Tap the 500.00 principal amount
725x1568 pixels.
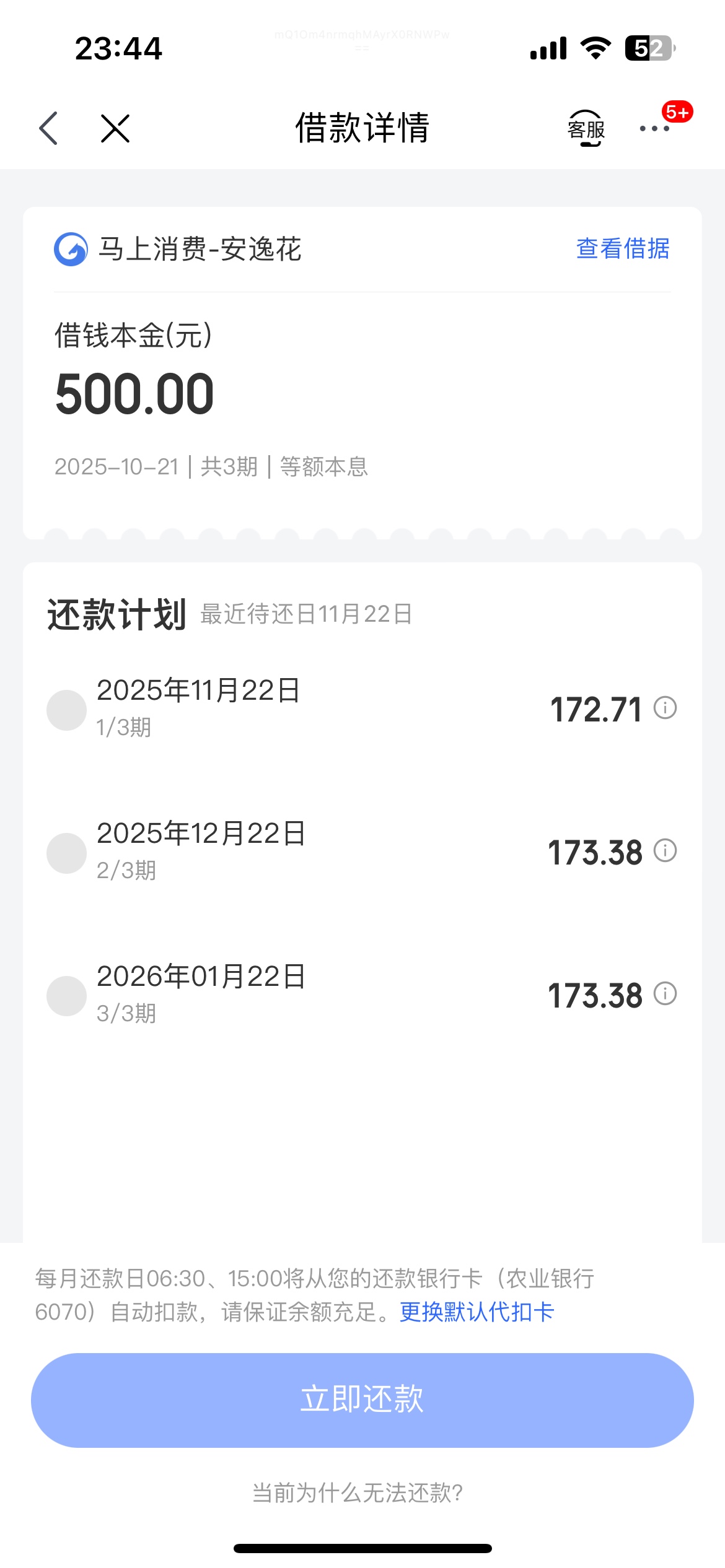[134, 394]
